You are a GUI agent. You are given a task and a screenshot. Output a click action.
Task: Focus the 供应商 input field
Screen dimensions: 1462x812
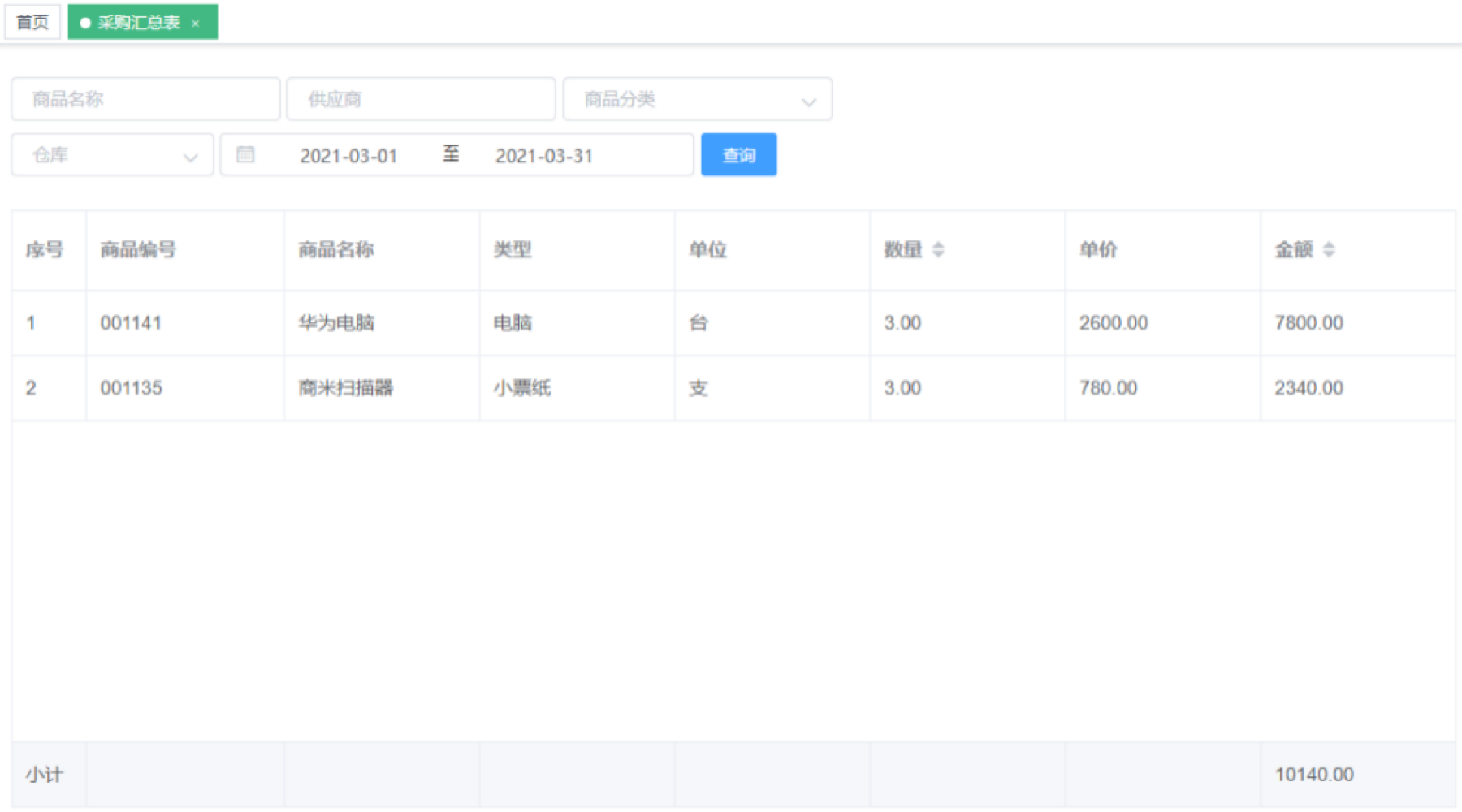click(421, 99)
